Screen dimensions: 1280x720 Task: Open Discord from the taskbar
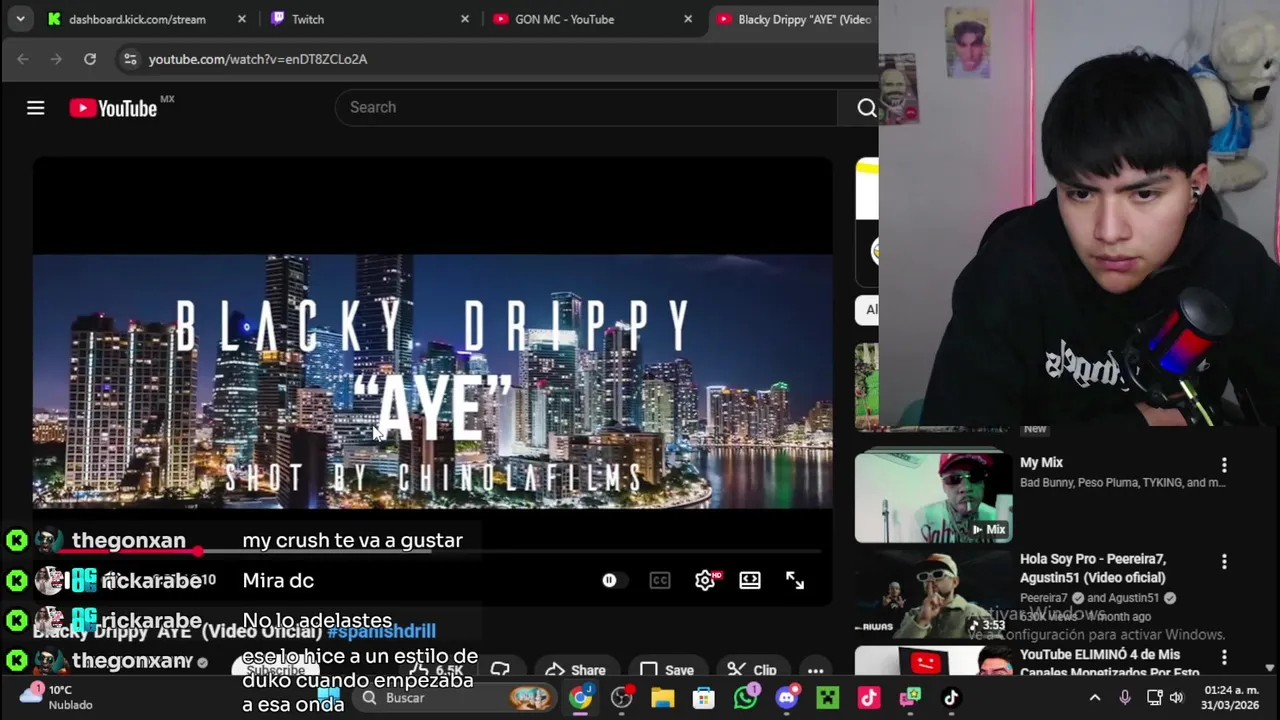(x=787, y=698)
